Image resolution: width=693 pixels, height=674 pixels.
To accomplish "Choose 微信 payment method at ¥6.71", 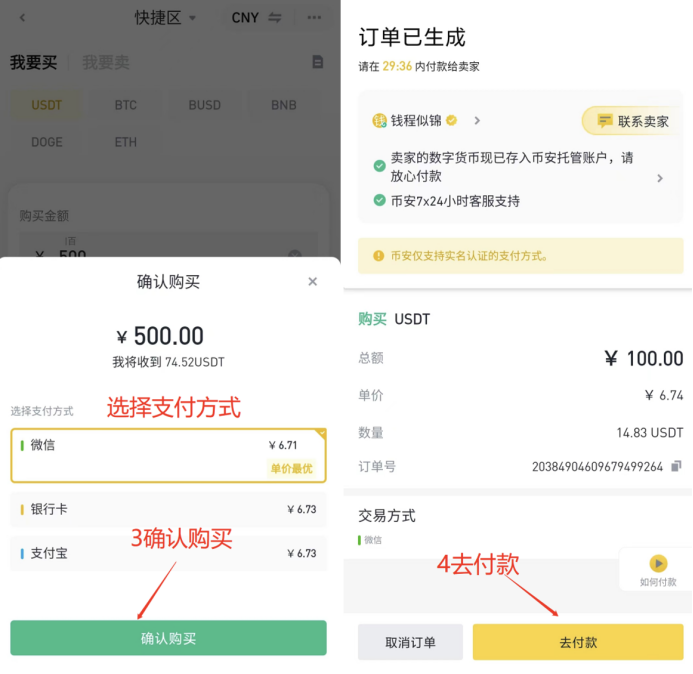I will tap(168, 455).
